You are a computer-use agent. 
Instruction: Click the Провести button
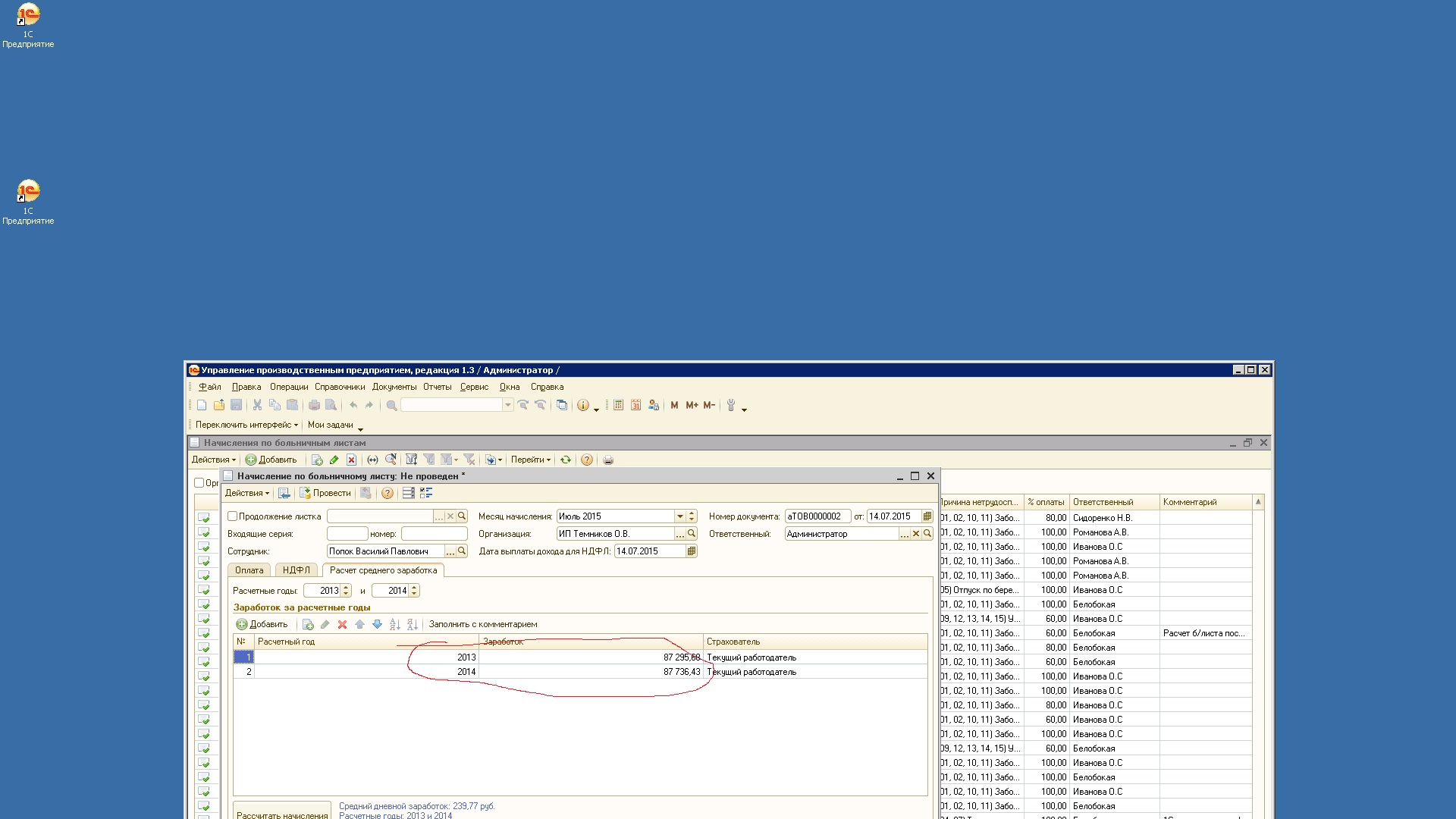tap(325, 494)
